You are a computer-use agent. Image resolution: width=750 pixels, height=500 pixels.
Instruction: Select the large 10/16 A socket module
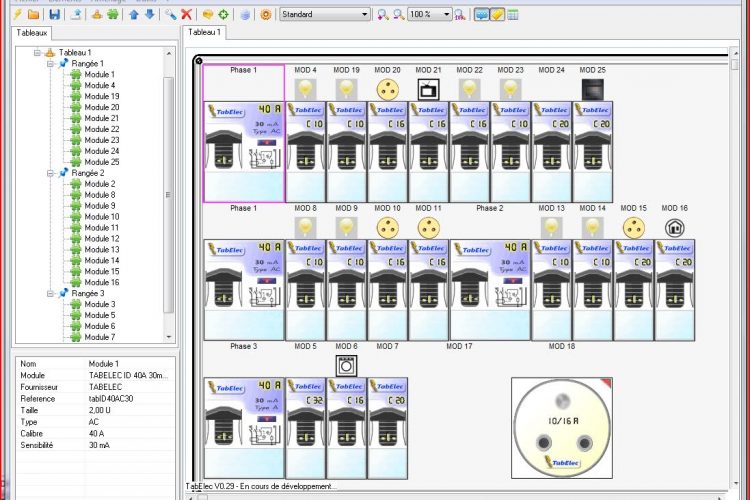click(x=560, y=427)
